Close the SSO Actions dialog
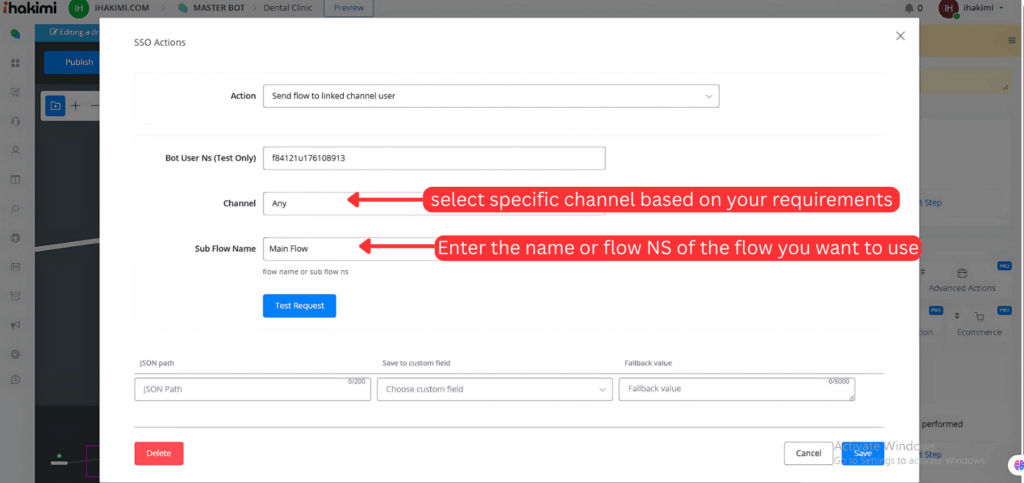Image resolution: width=1024 pixels, height=483 pixels. [x=900, y=36]
